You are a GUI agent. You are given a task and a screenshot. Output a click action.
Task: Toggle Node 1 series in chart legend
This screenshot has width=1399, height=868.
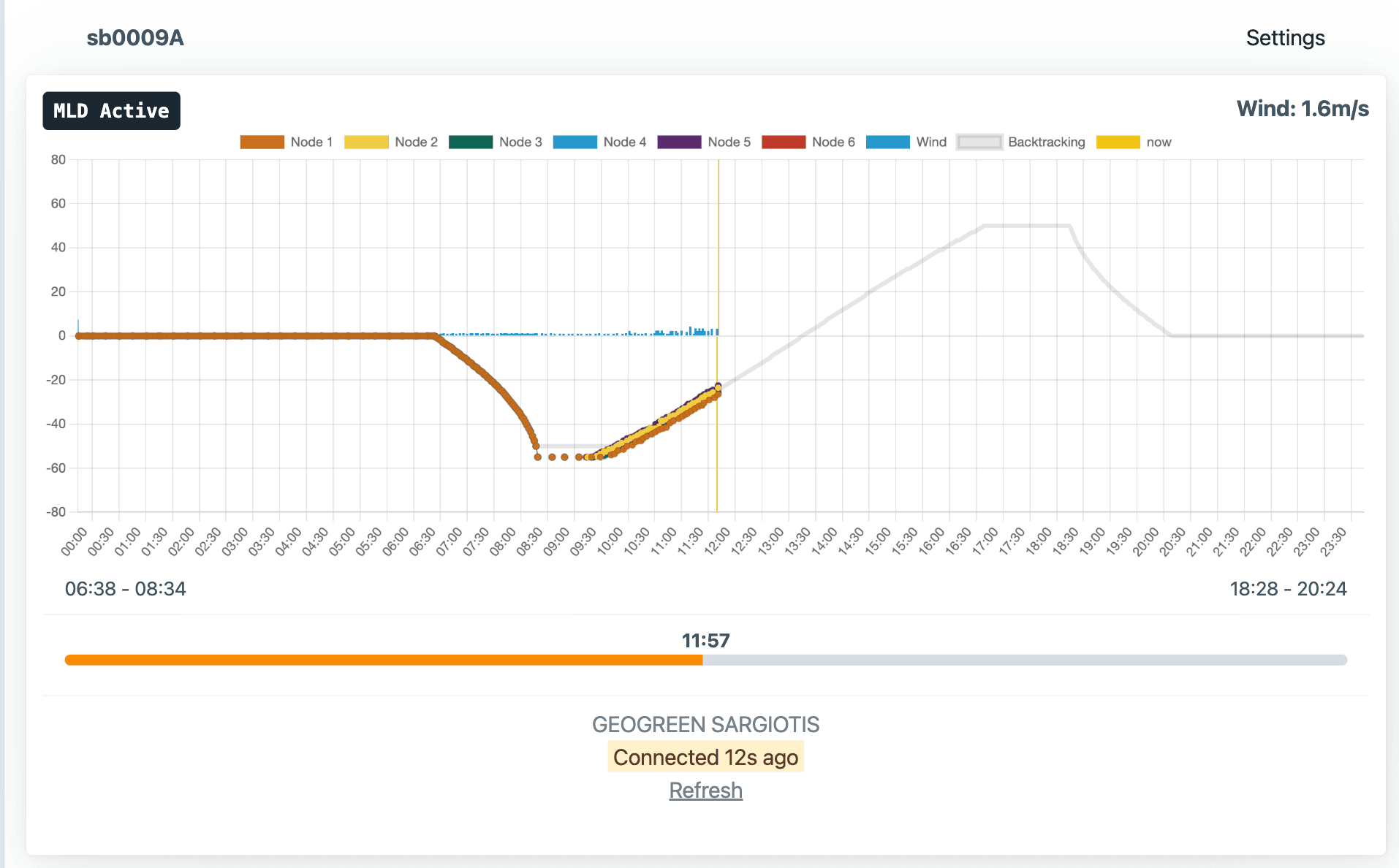286,142
